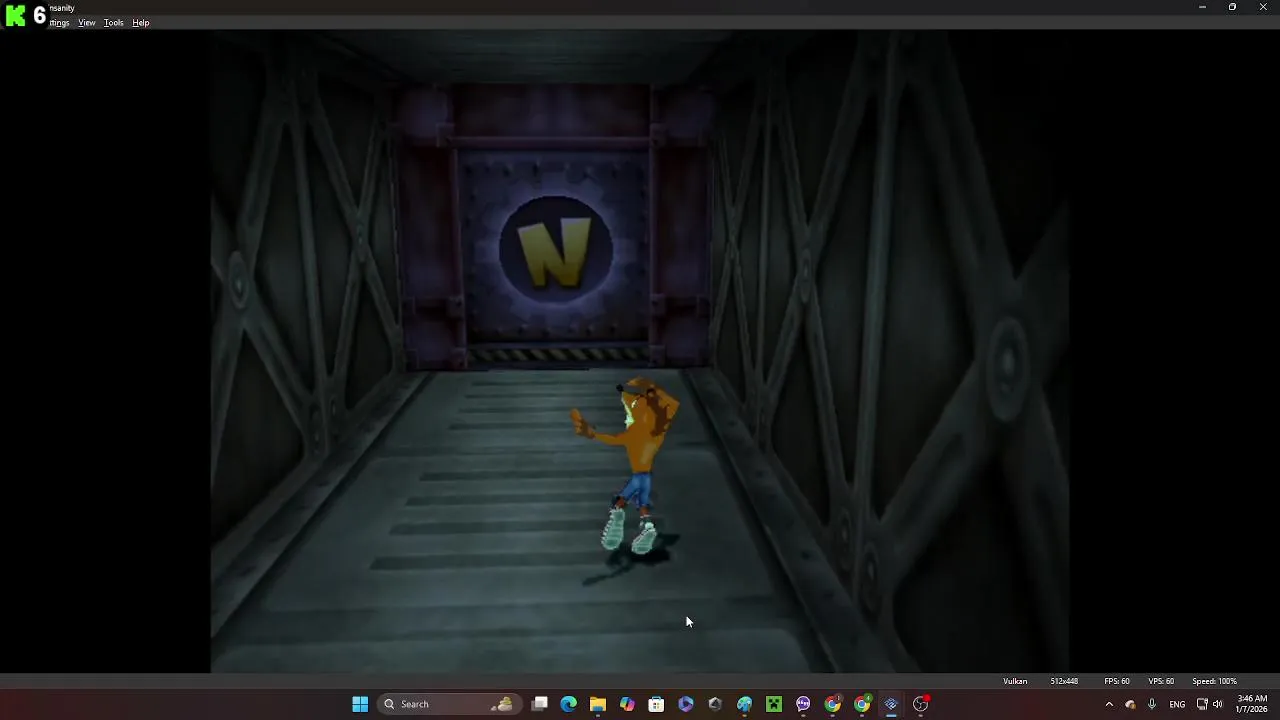This screenshot has height=720, width=1280.
Task: Open the round icon with red notification dot
Action: point(921,704)
